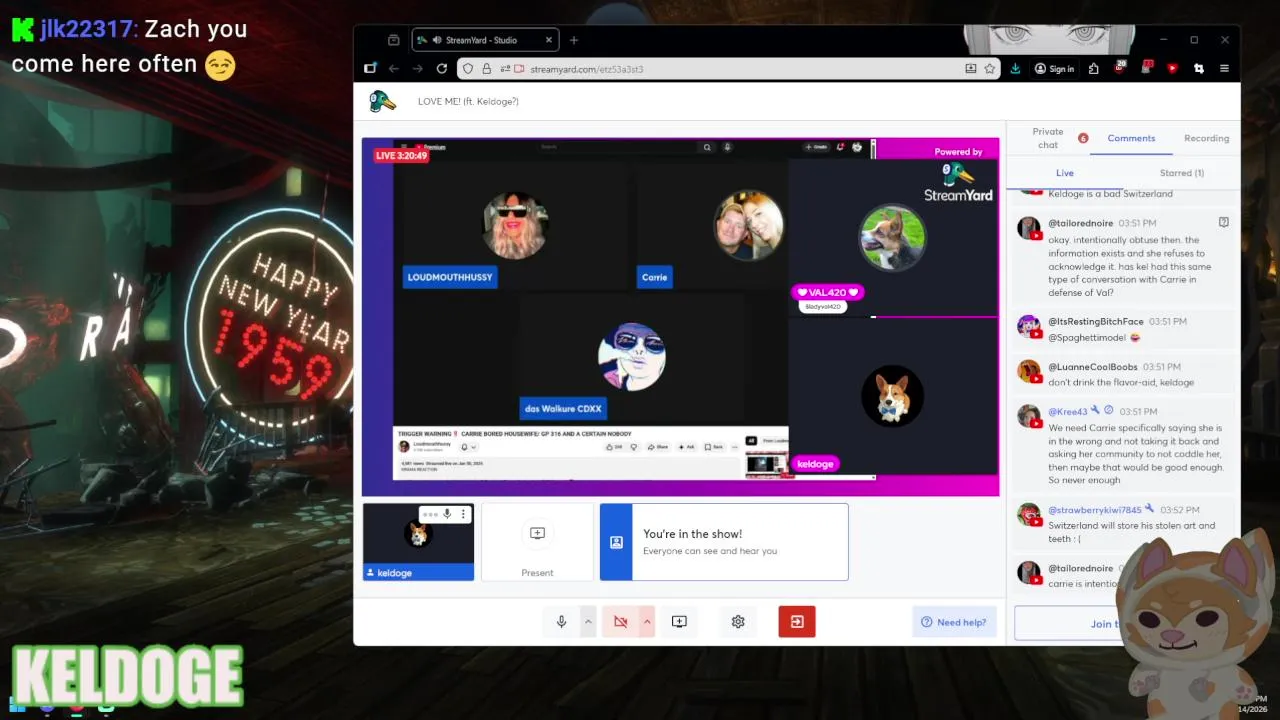Expand camera options arrow
Screen dimensions: 1280x720
647,622
